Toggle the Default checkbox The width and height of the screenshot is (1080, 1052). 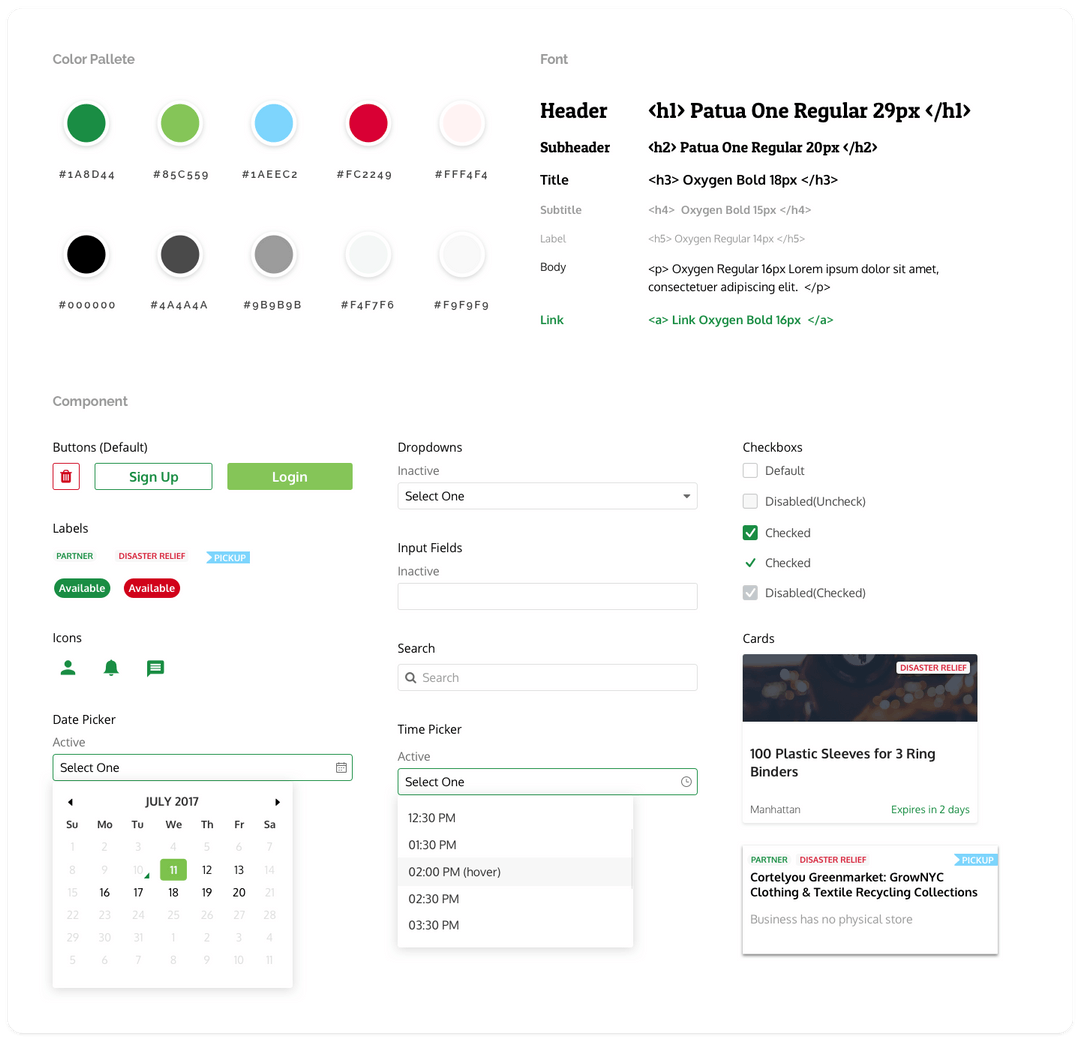750,471
